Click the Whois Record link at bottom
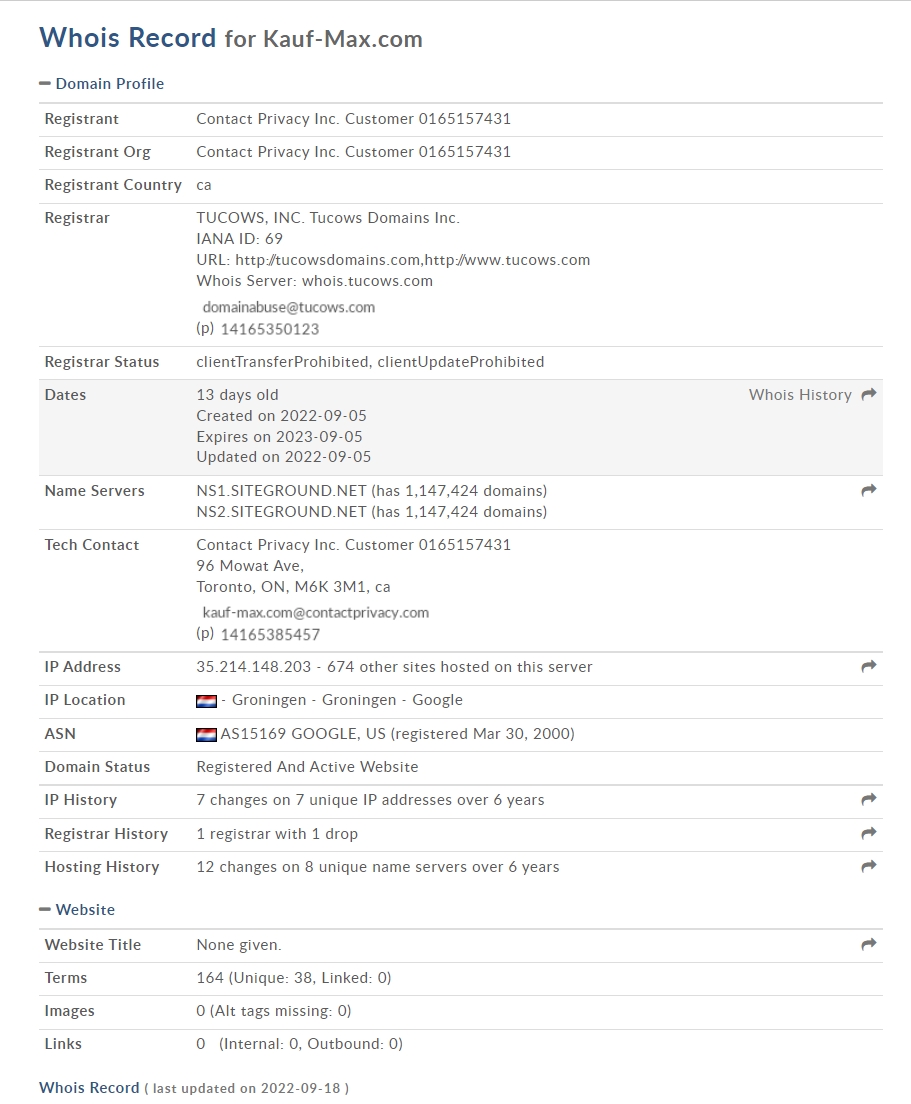Viewport: 911px width, 1104px height. click(89, 1088)
